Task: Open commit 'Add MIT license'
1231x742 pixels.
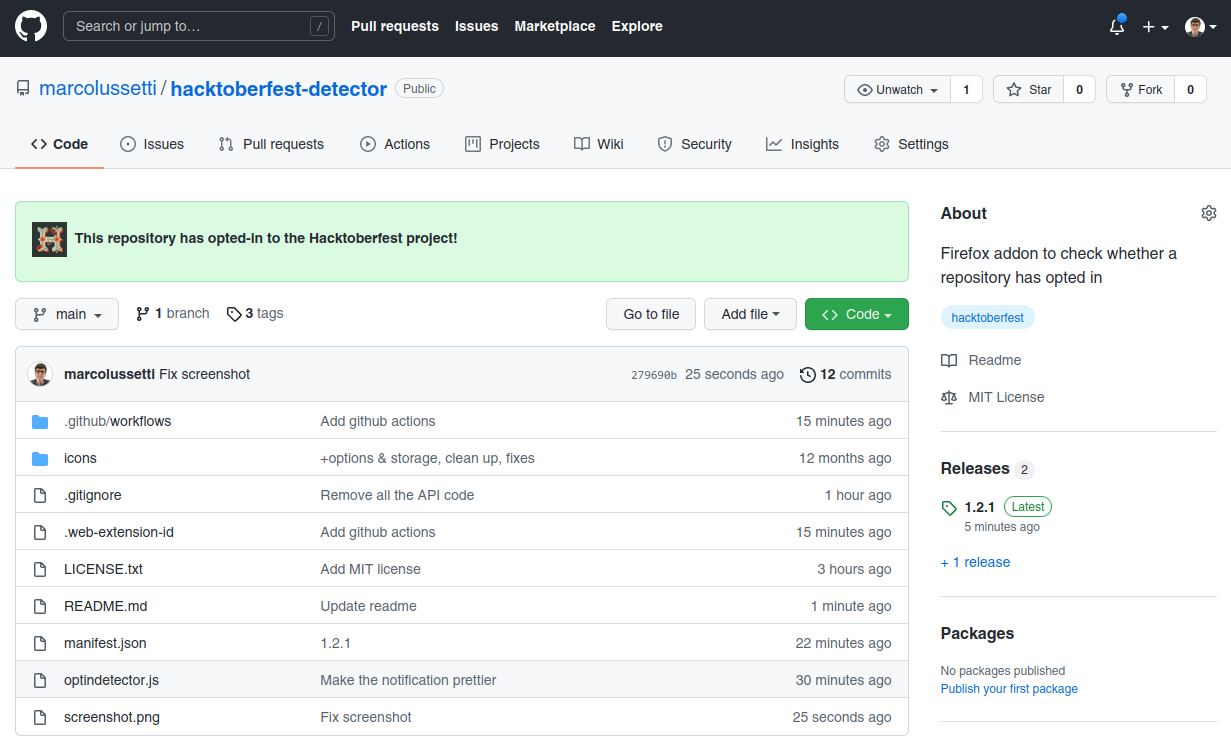Action: pyautogui.click(x=370, y=569)
